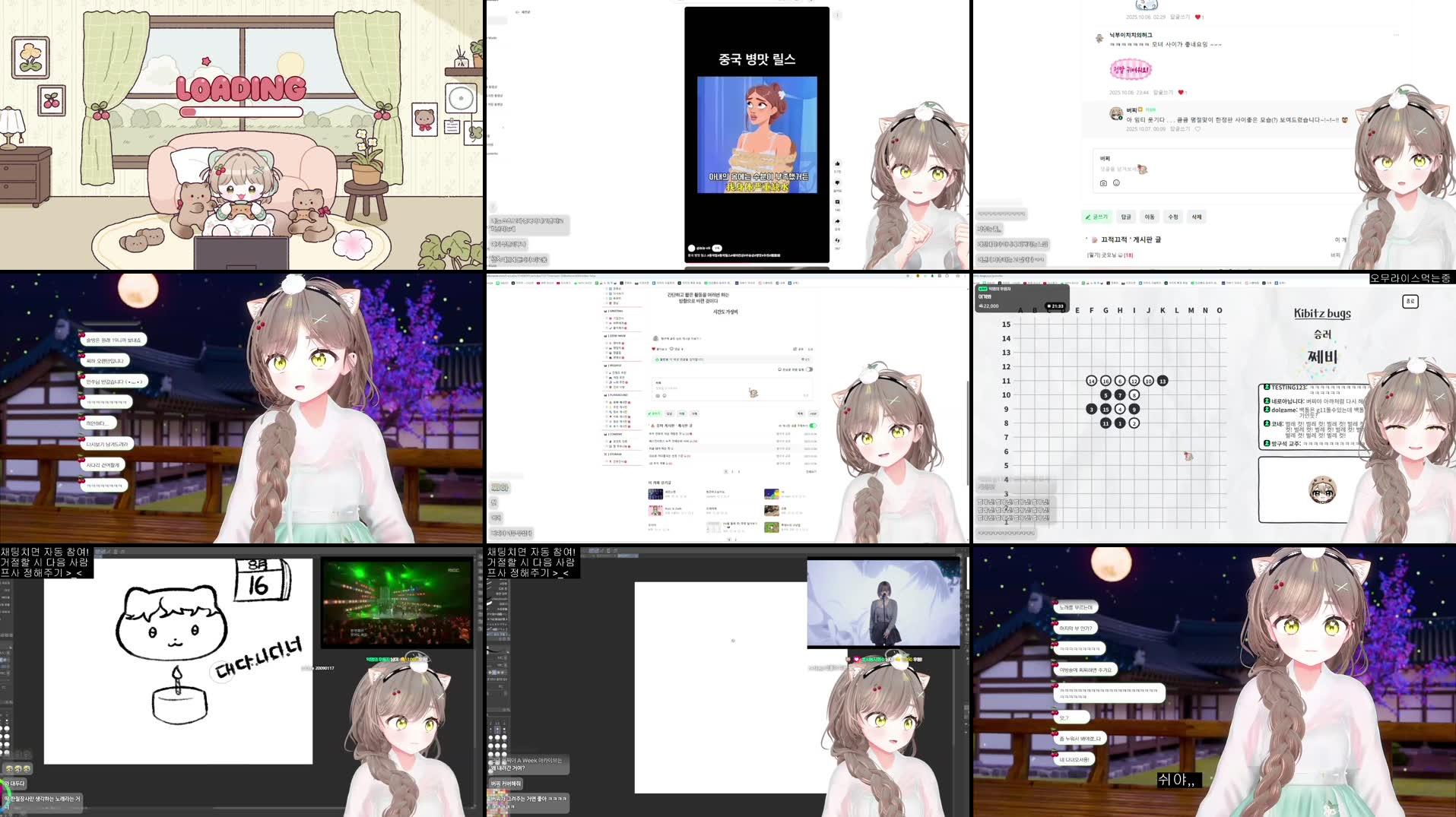Viewport: 1456px width, 817px height.
Task: Click the Shorts share arrow icon
Action: [x=837, y=221]
